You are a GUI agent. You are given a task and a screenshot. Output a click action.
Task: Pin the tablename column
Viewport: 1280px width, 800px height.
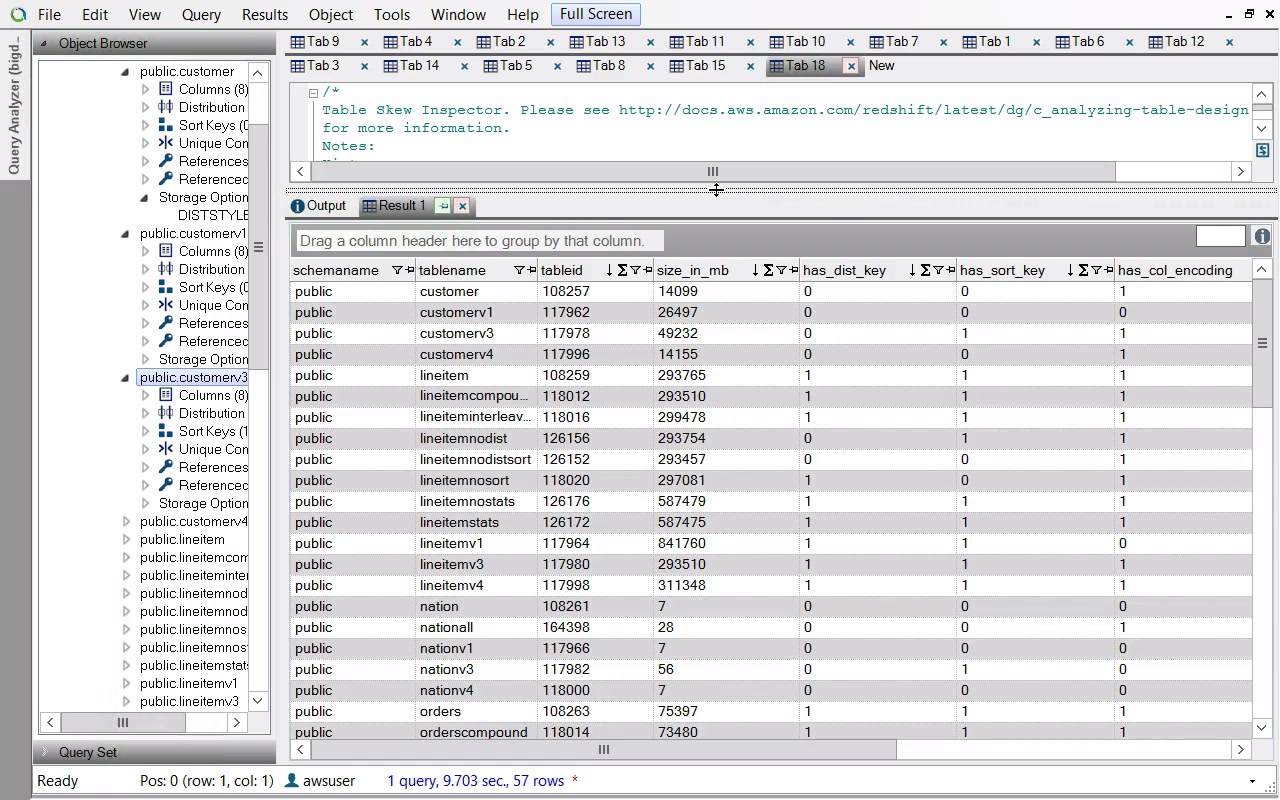(531, 270)
